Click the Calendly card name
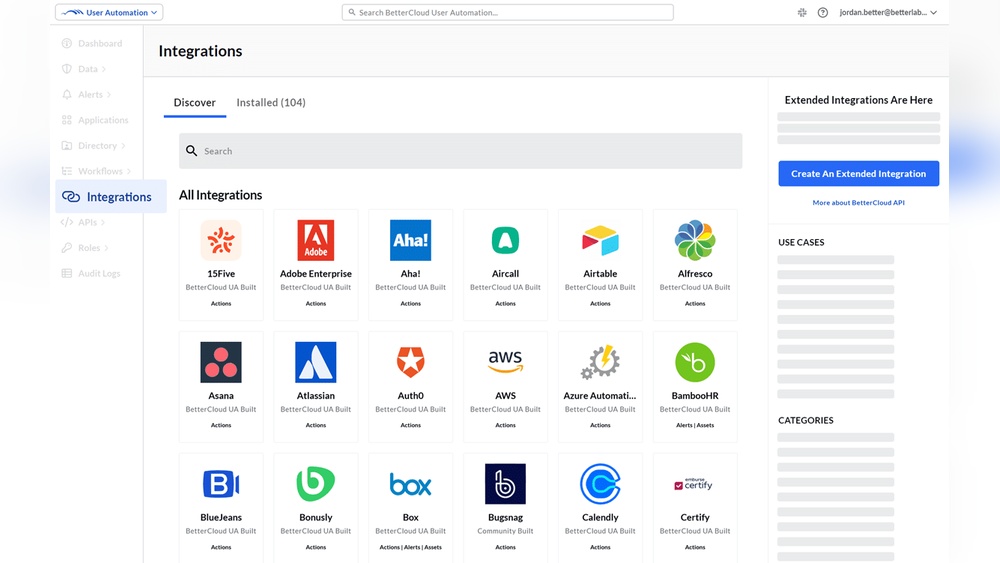1000x563 pixels. 600,517
